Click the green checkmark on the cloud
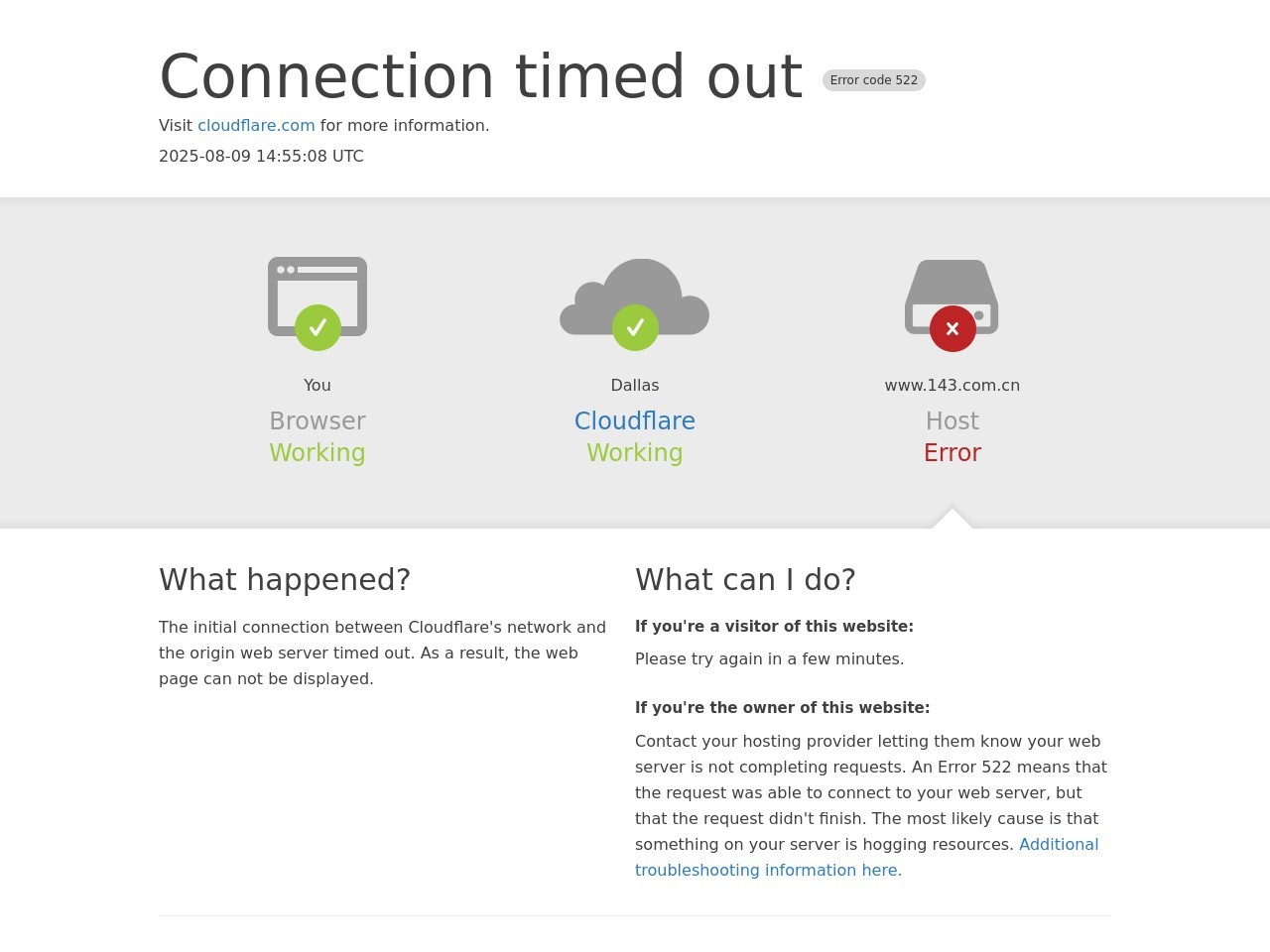This screenshot has height=952, width=1270. coord(635,327)
